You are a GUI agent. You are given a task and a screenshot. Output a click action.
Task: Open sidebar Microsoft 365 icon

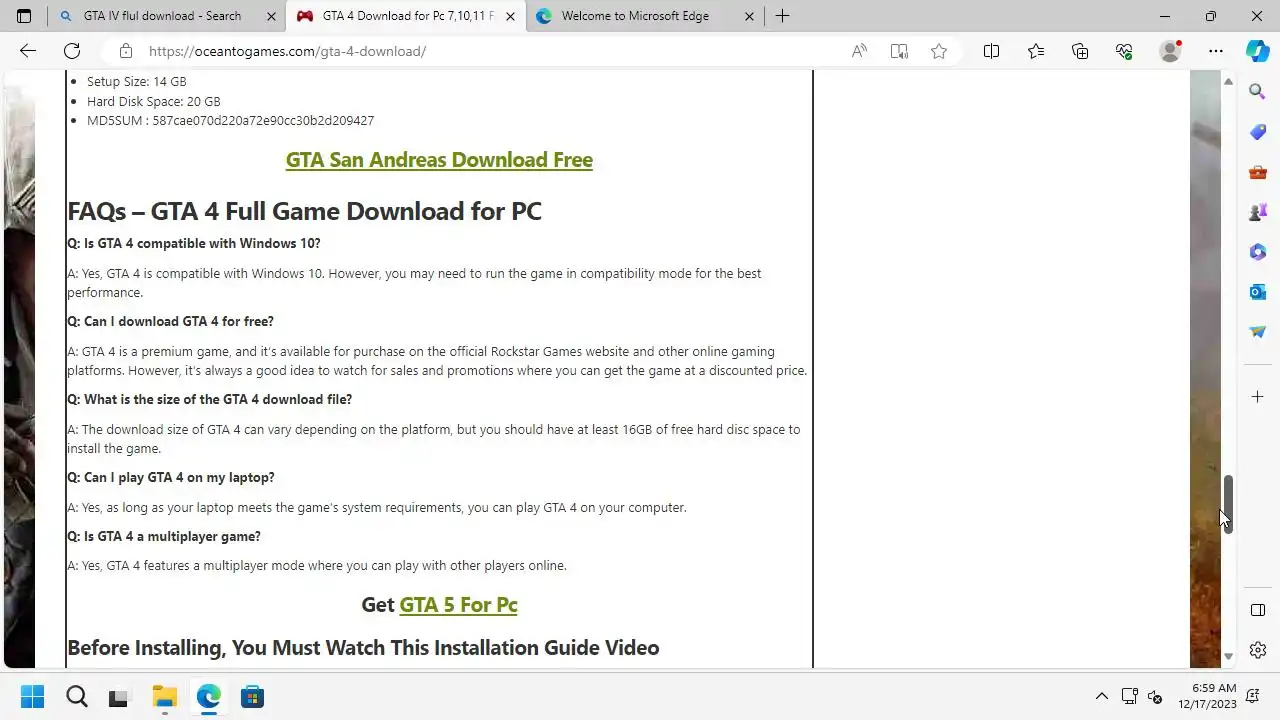click(x=1258, y=252)
